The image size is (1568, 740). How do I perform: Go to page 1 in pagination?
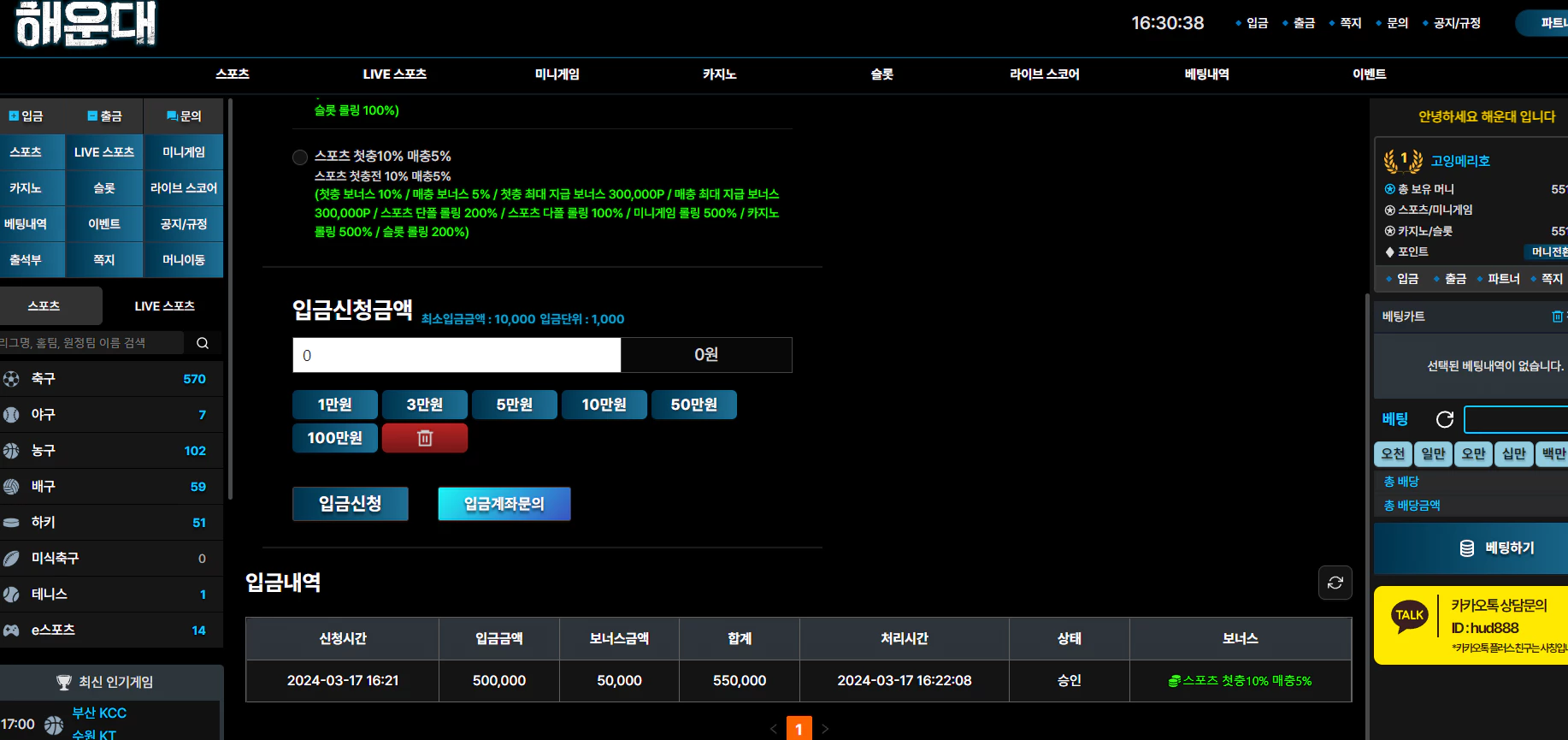click(799, 729)
